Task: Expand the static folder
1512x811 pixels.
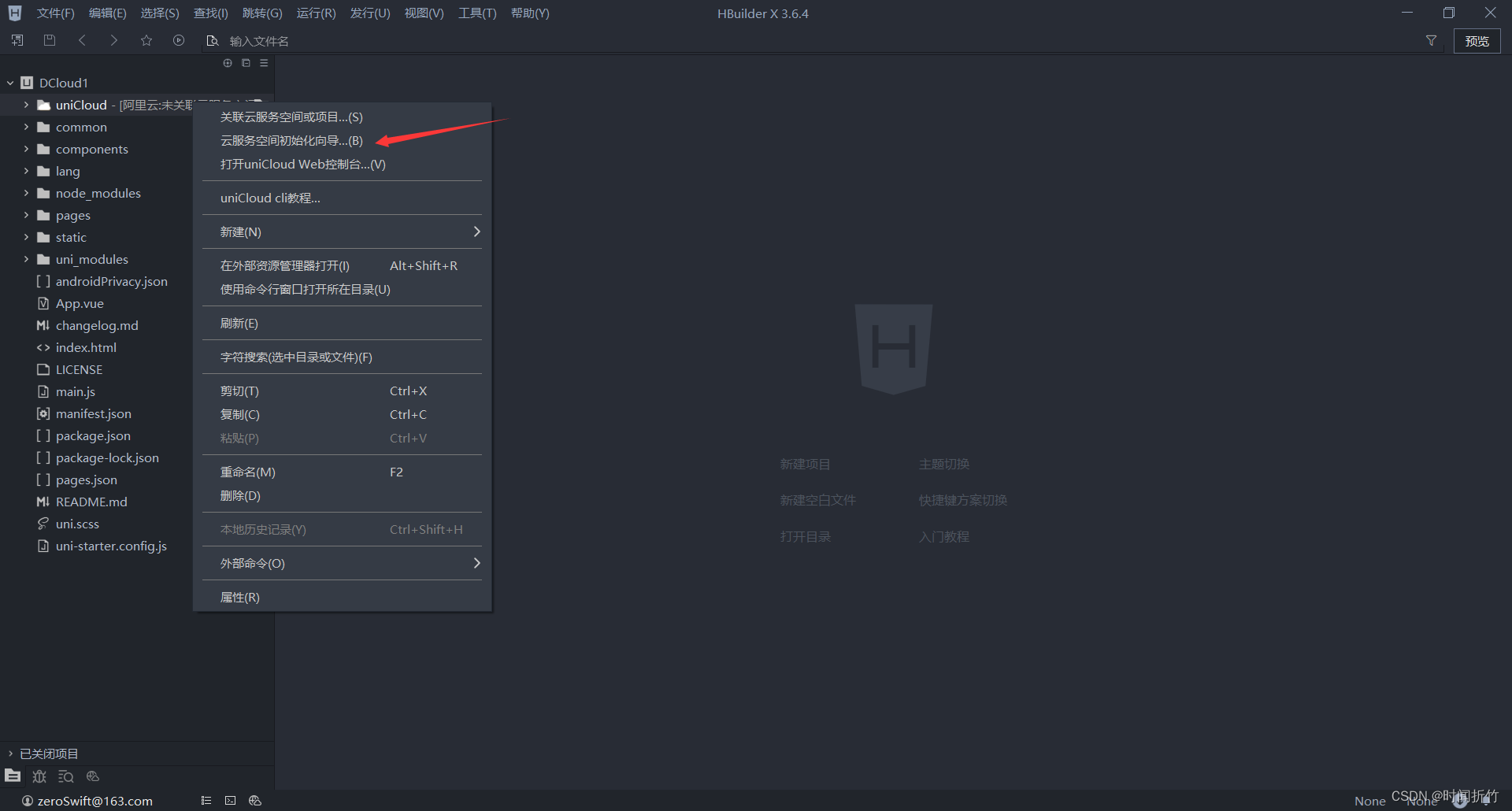Action: click(x=26, y=237)
